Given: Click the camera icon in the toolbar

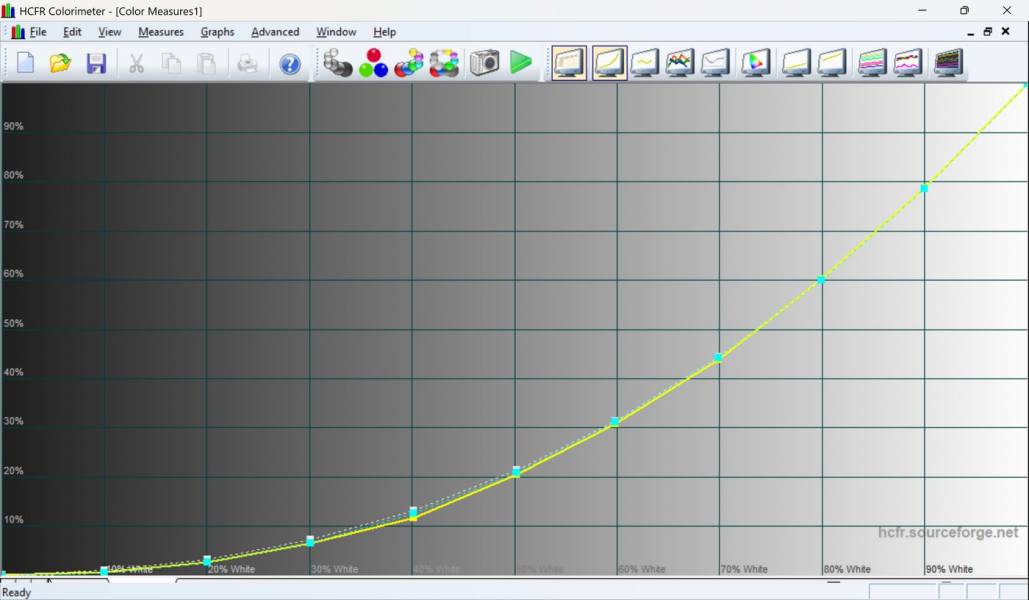Looking at the screenshot, I should click(x=484, y=63).
